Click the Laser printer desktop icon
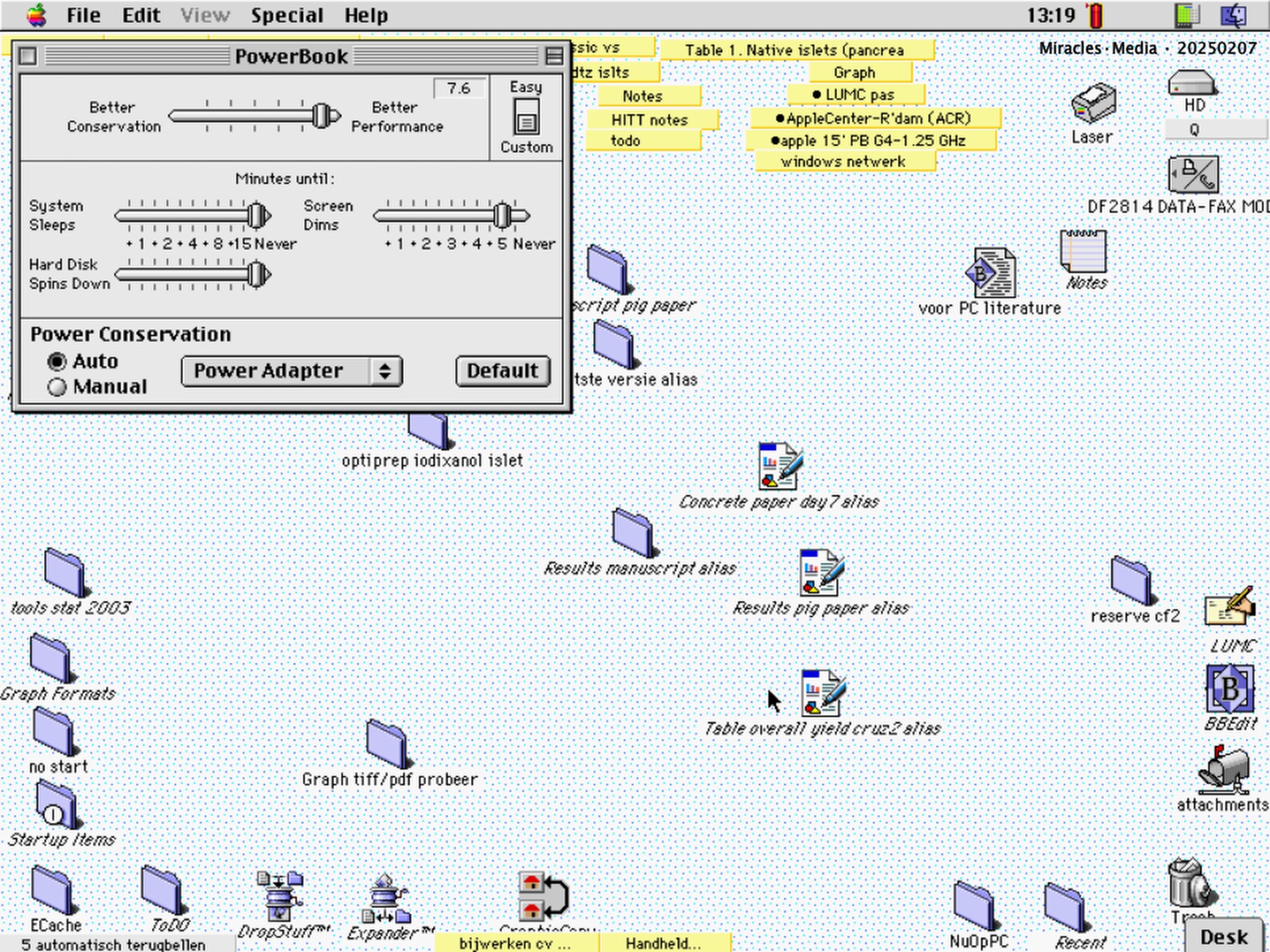This screenshot has width=1270, height=952. point(1093,104)
